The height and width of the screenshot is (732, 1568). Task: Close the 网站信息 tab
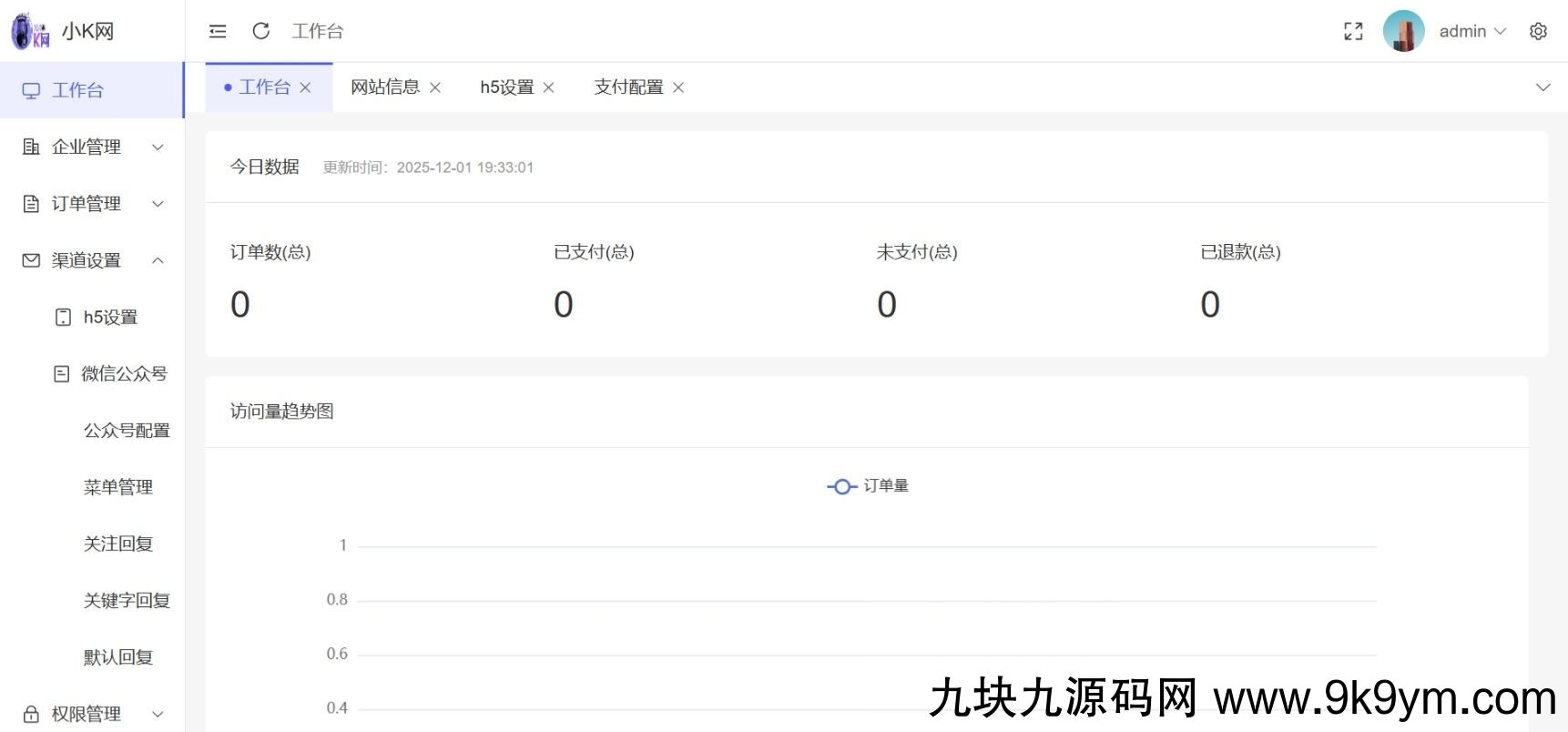click(x=435, y=87)
